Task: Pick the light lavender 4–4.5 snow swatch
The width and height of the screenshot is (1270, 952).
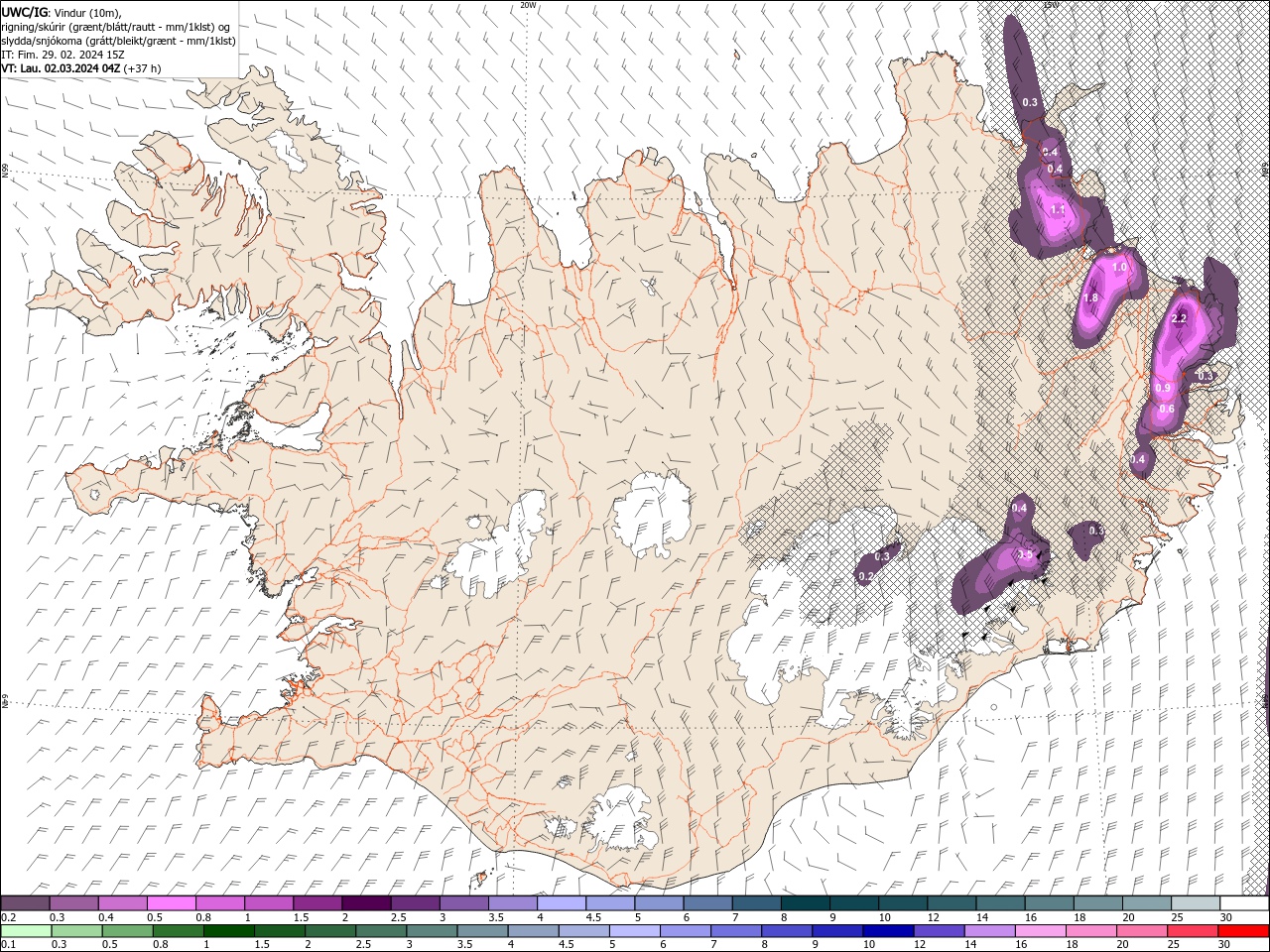Action: click(x=562, y=903)
